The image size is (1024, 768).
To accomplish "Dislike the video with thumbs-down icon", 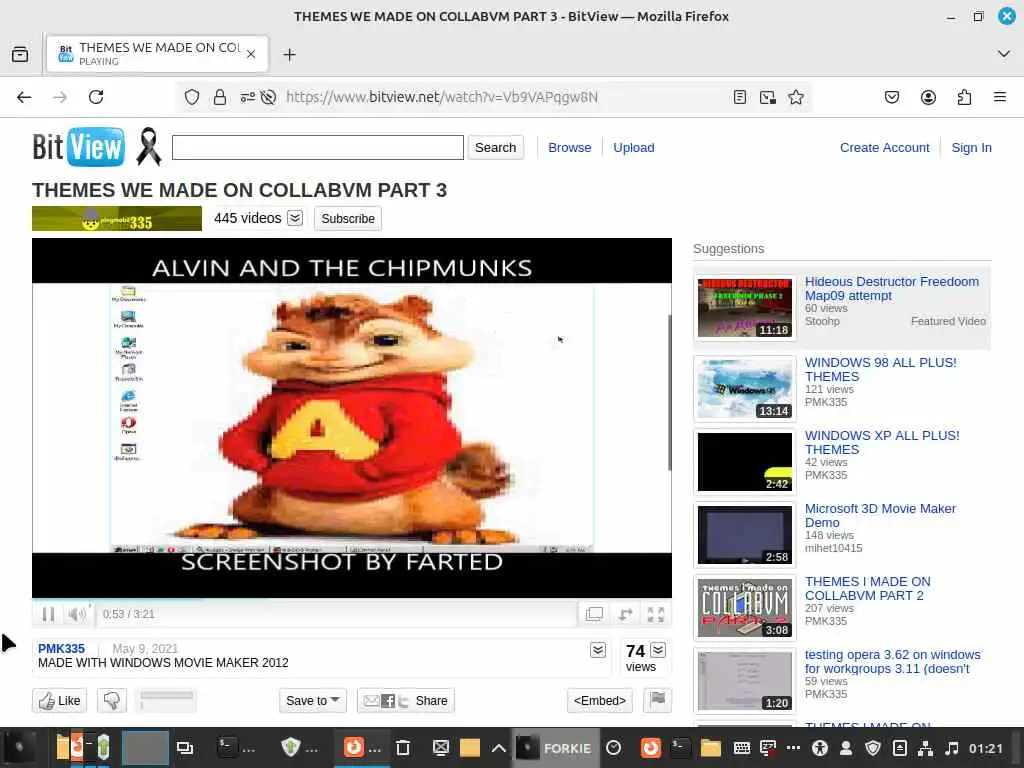I will [112, 701].
